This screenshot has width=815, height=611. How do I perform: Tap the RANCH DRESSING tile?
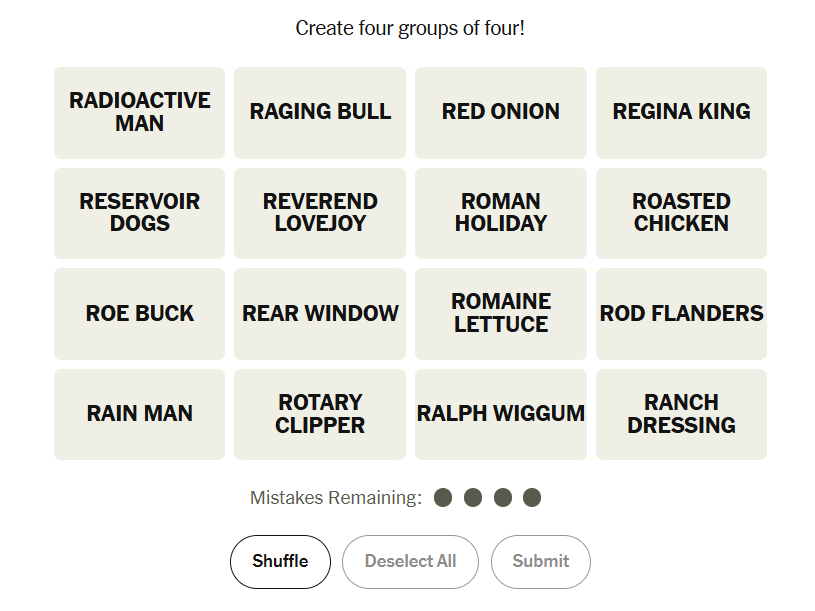point(681,414)
